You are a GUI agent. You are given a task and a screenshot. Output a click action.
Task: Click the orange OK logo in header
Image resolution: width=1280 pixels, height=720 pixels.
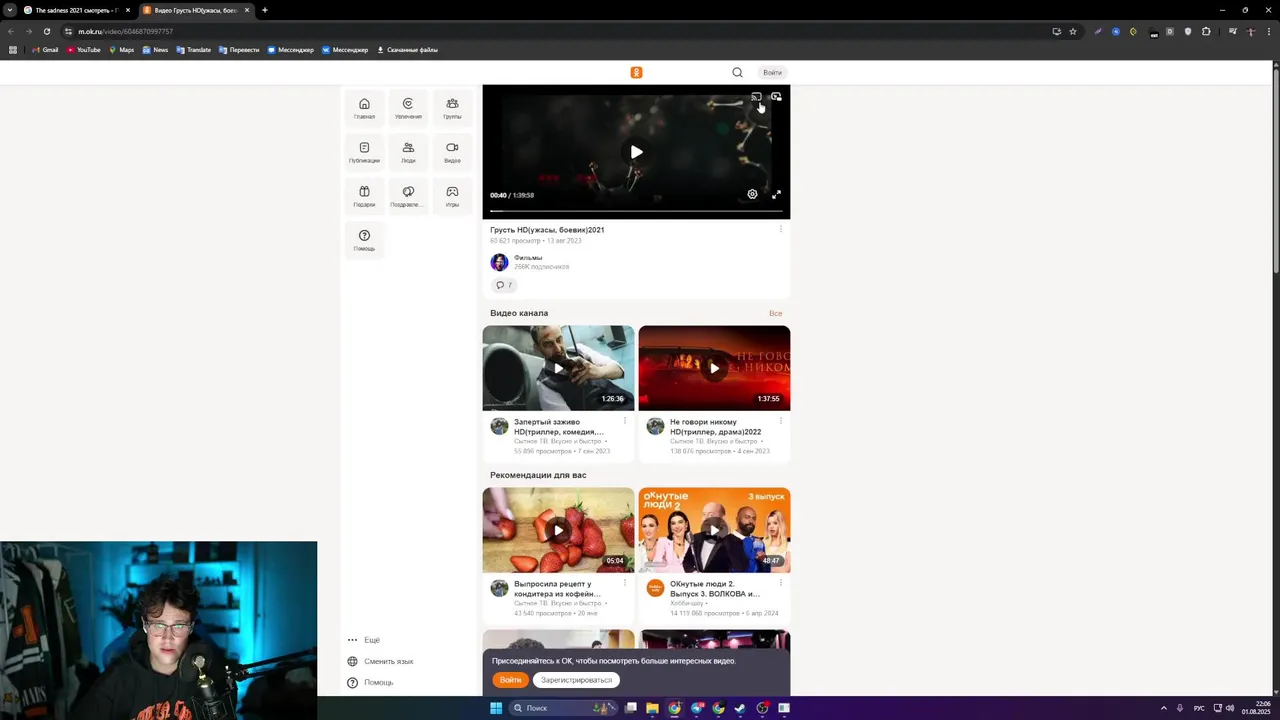tap(636, 72)
